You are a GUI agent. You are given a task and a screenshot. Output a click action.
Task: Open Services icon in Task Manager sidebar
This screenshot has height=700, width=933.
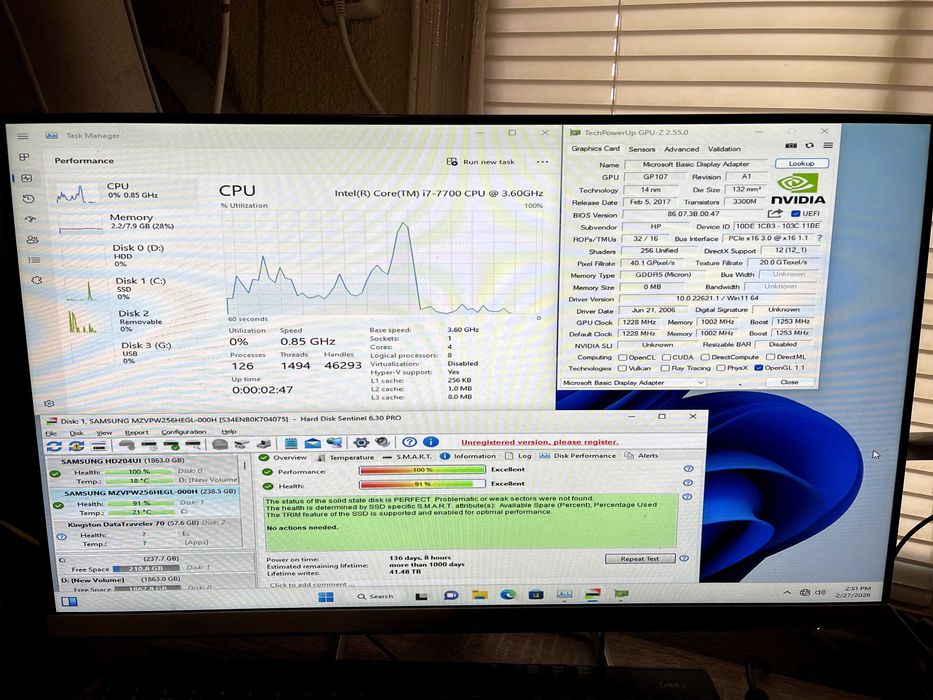click(36, 280)
